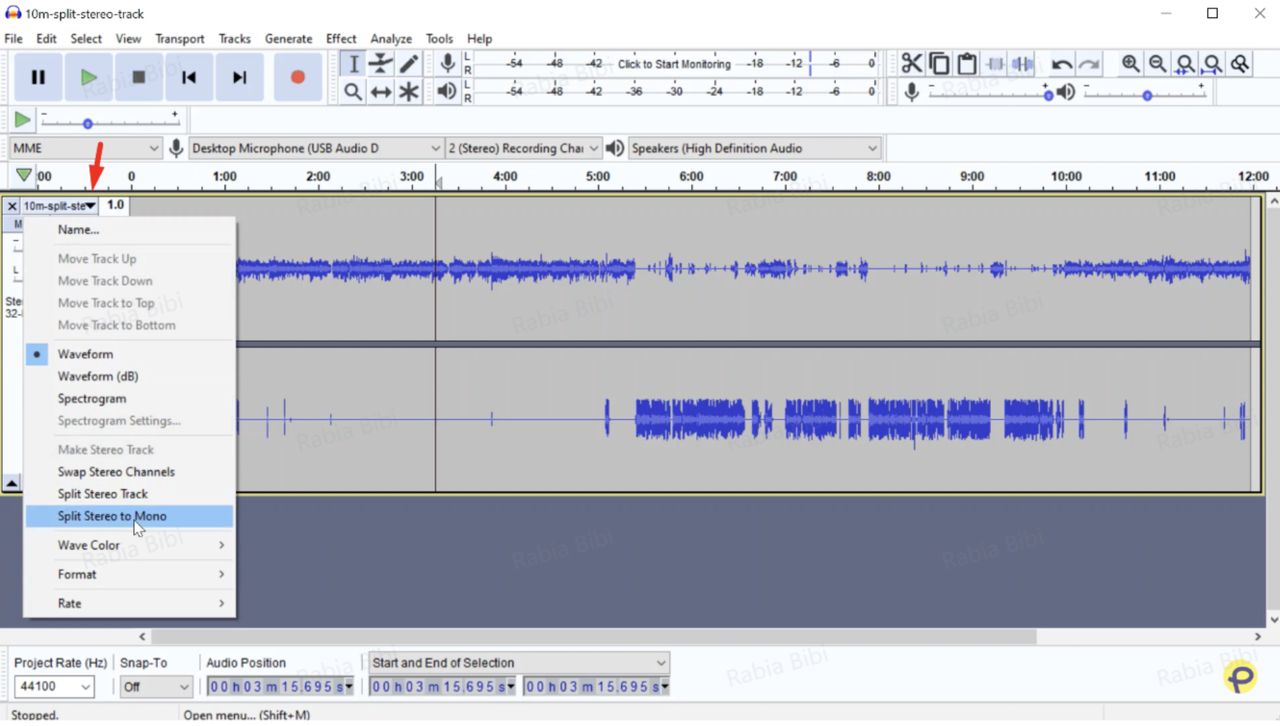Select the Envelope tool
This screenshot has width=1280, height=726.
click(381, 63)
